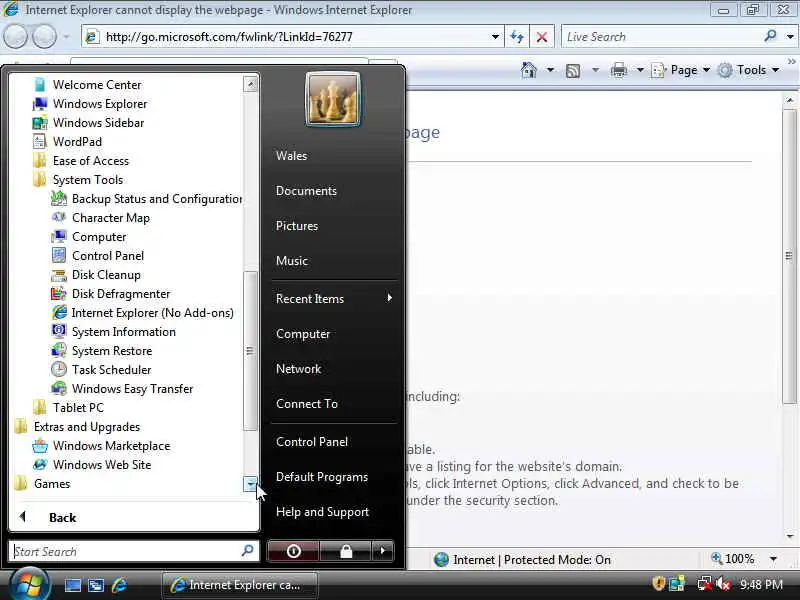Viewport: 800px width, 600px height.
Task: Click the Windows Start orb
Action: click(28, 585)
